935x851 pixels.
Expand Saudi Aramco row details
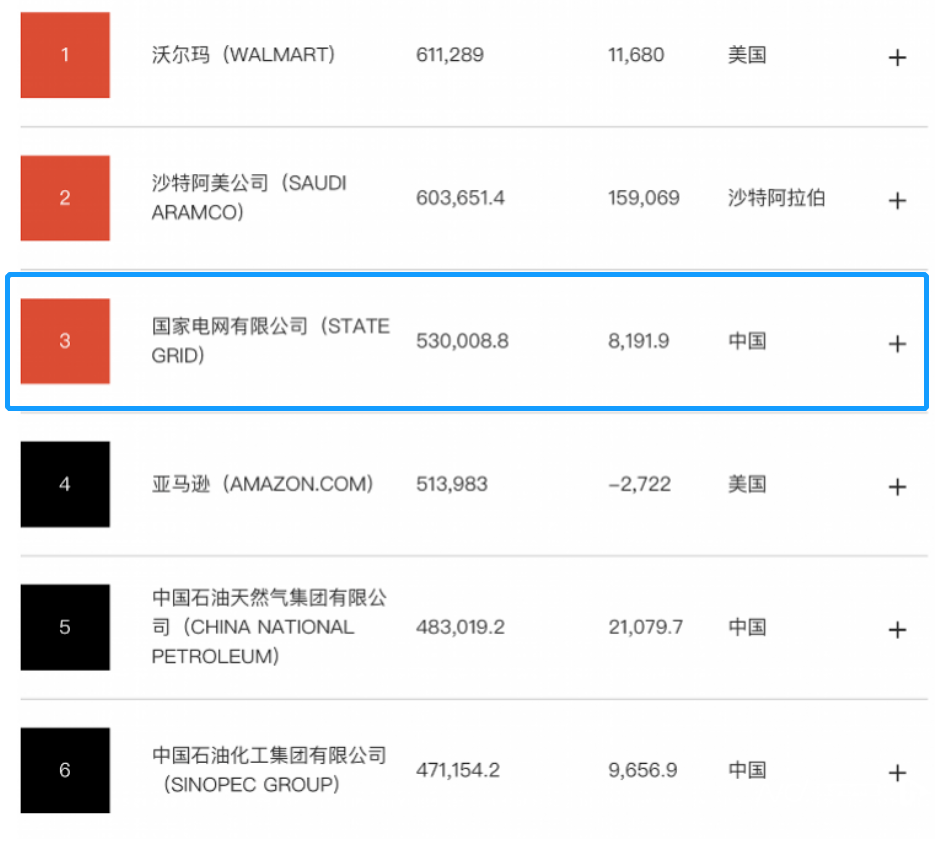(x=897, y=201)
